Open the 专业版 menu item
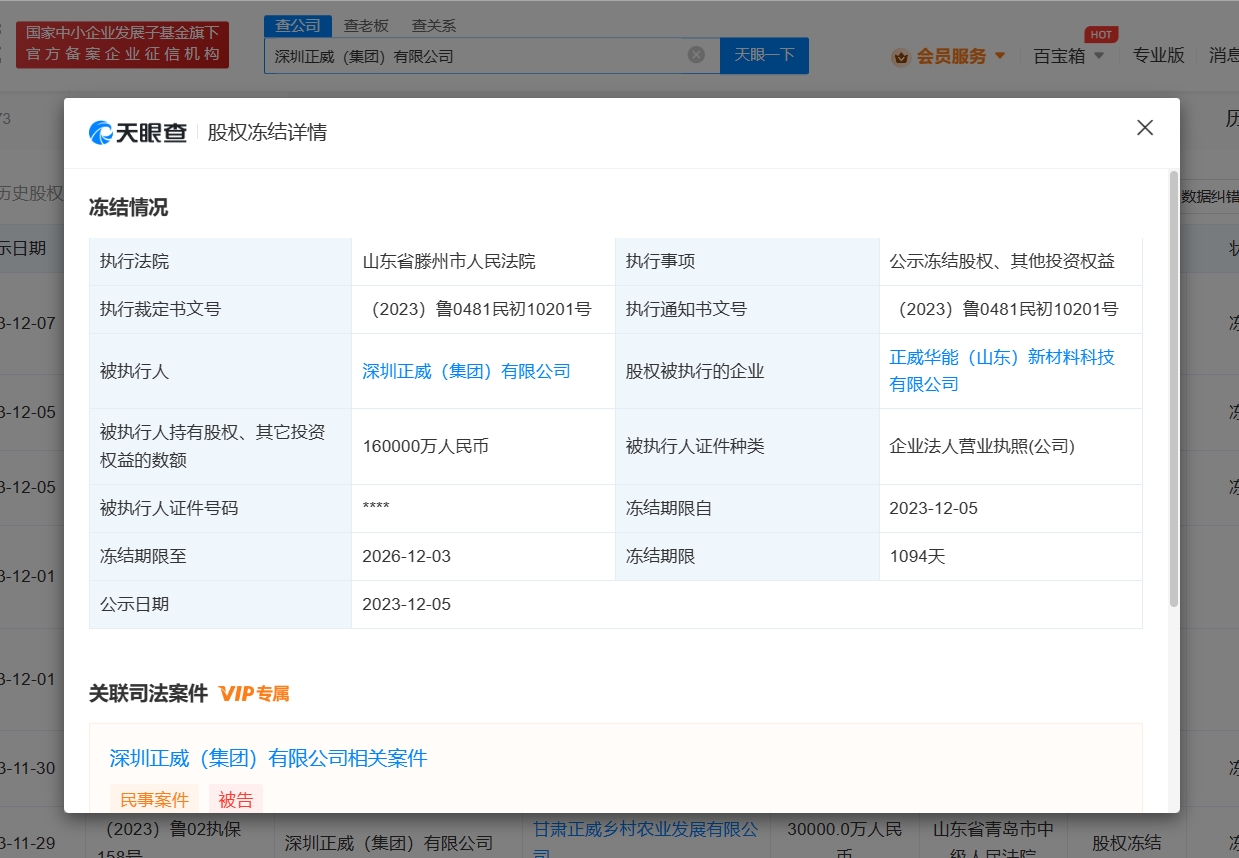This screenshot has width=1239, height=858. point(1158,56)
